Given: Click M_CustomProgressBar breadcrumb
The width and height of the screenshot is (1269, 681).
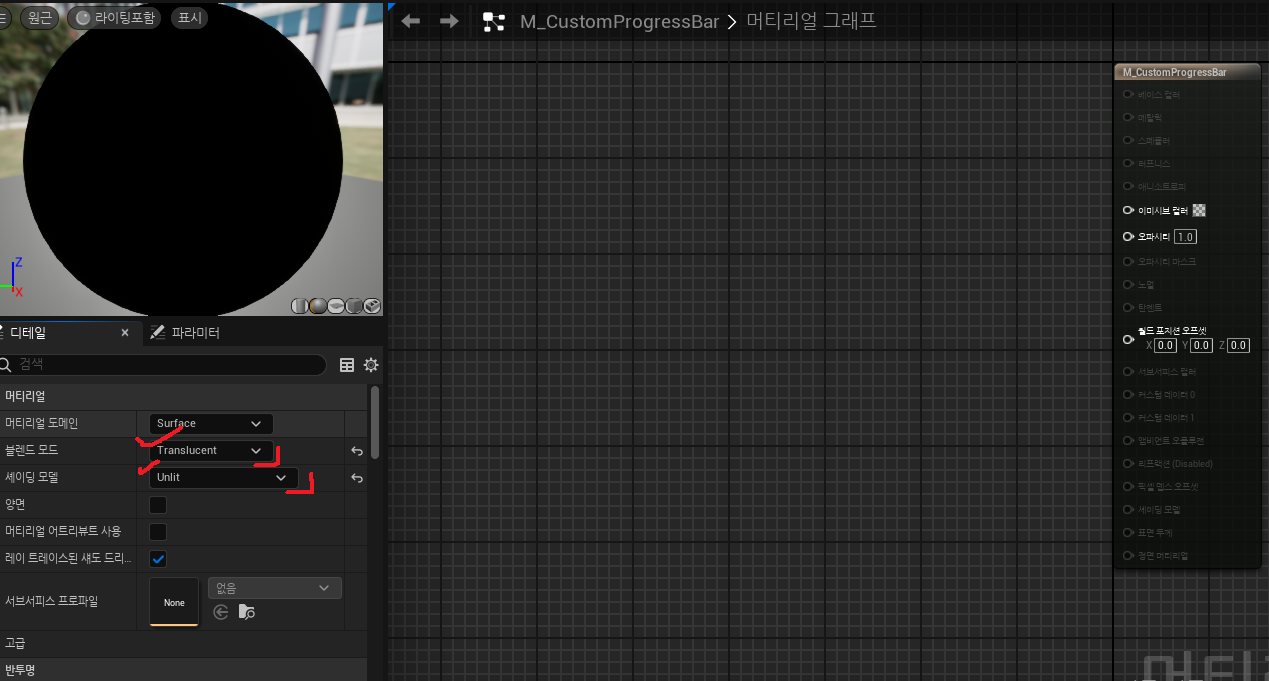Looking at the screenshot, I should [619, 22].
